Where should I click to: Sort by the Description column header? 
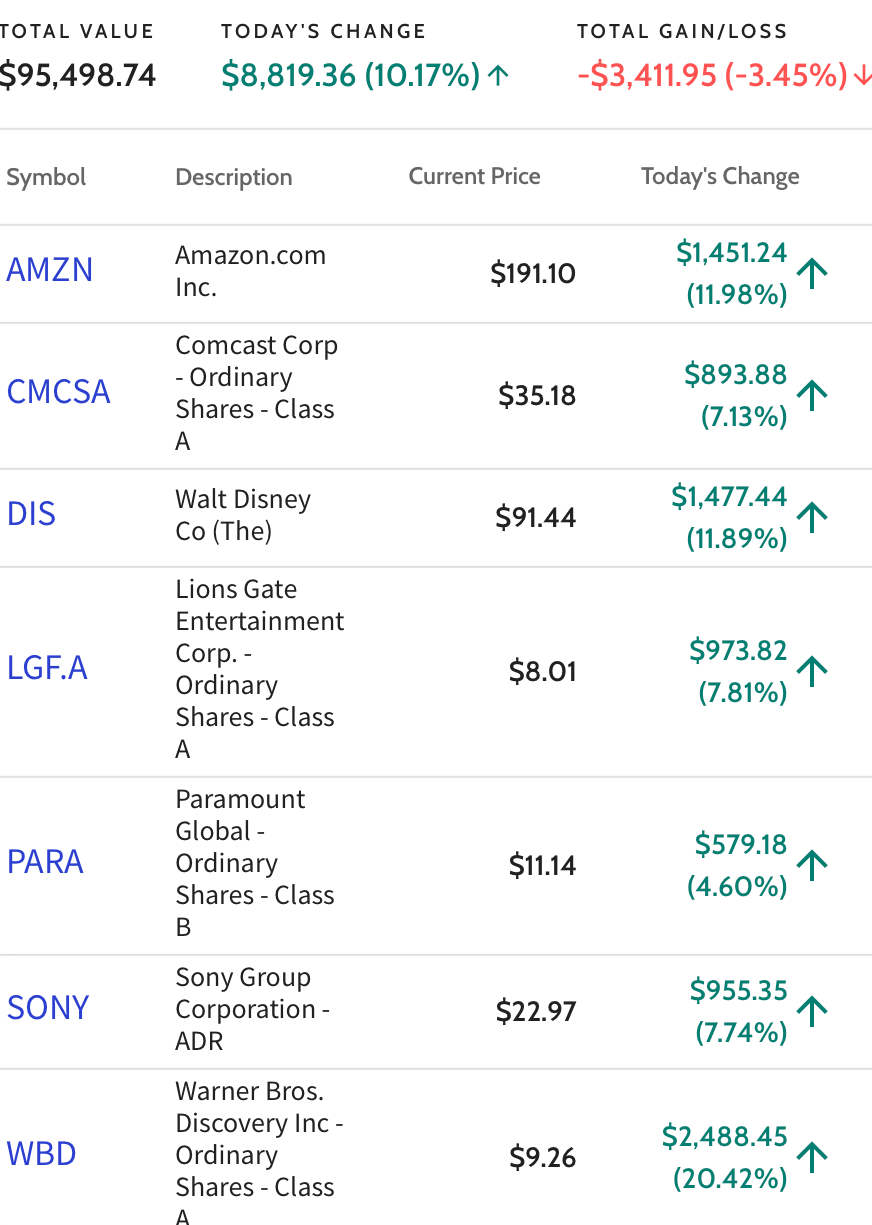pos(234,177)
